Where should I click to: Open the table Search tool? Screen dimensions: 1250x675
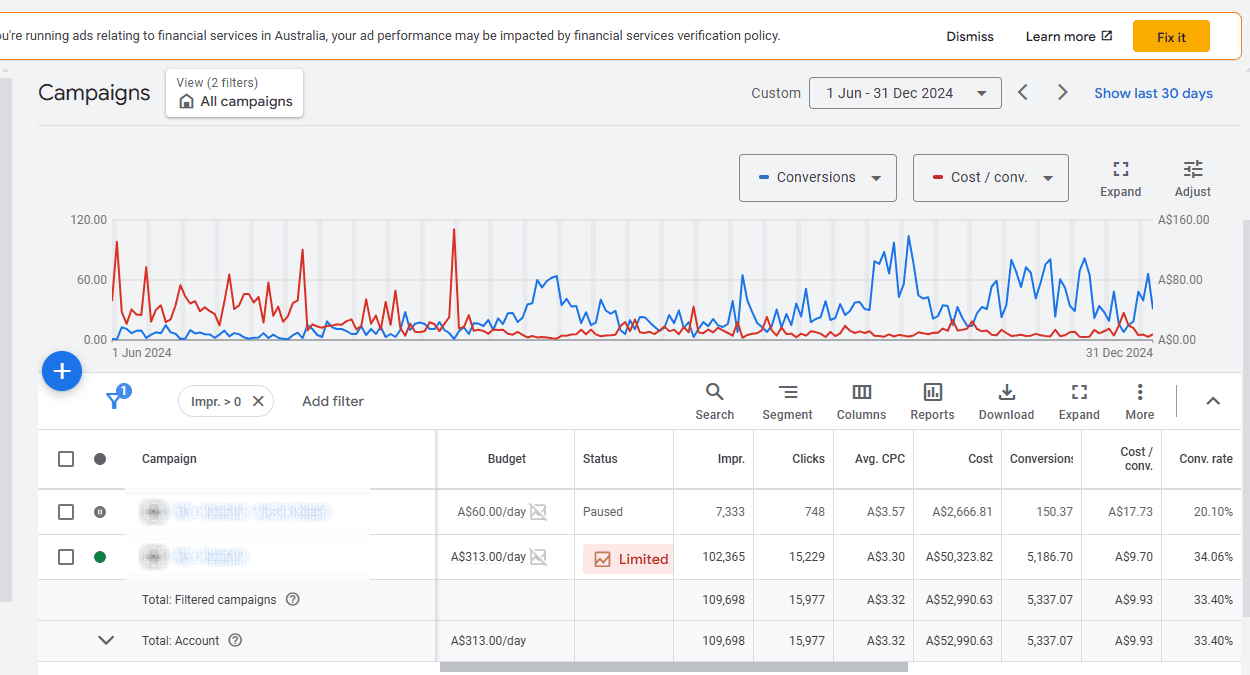tap(715, 401)
